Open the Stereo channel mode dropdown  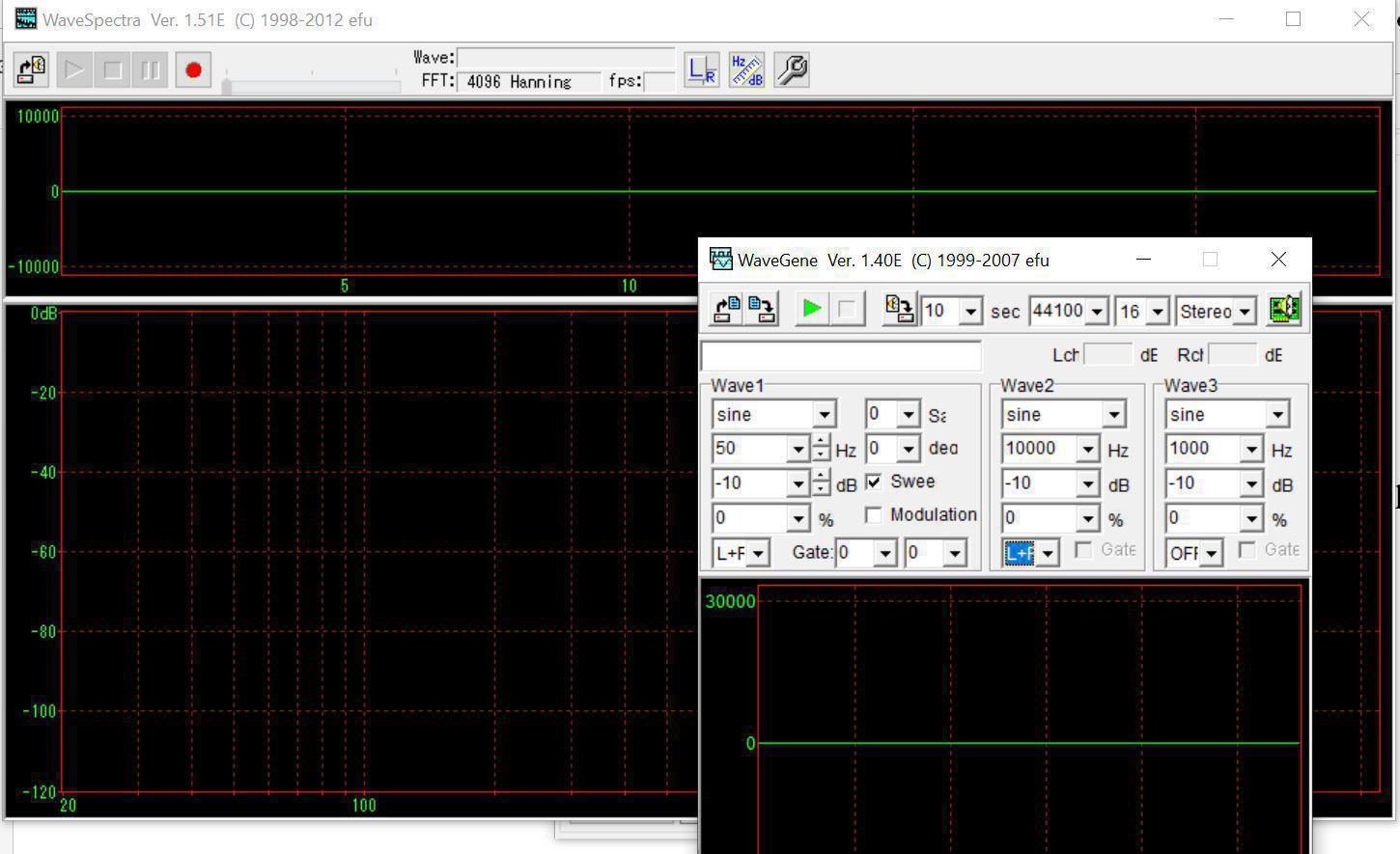(x=1245, y=312)
